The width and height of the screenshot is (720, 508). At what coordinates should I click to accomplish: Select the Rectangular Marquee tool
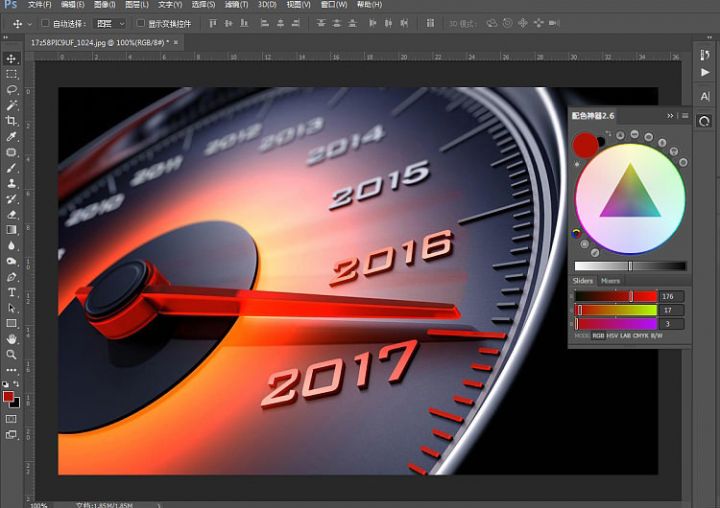(12, 74)
